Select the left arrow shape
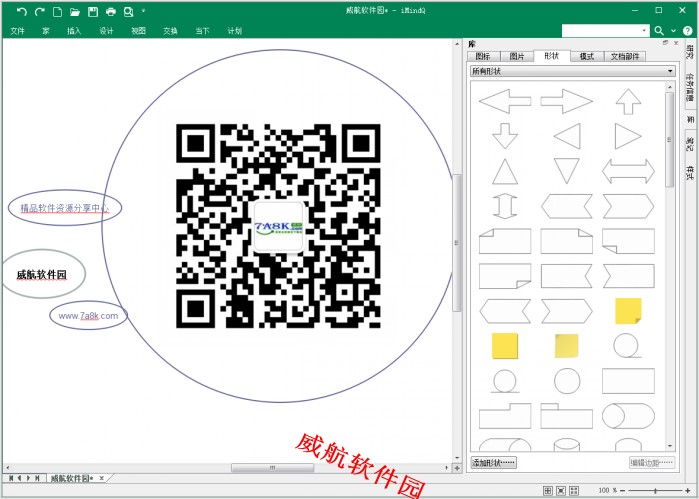The width and height of the screenshot is (699, 499). point(505,101)
